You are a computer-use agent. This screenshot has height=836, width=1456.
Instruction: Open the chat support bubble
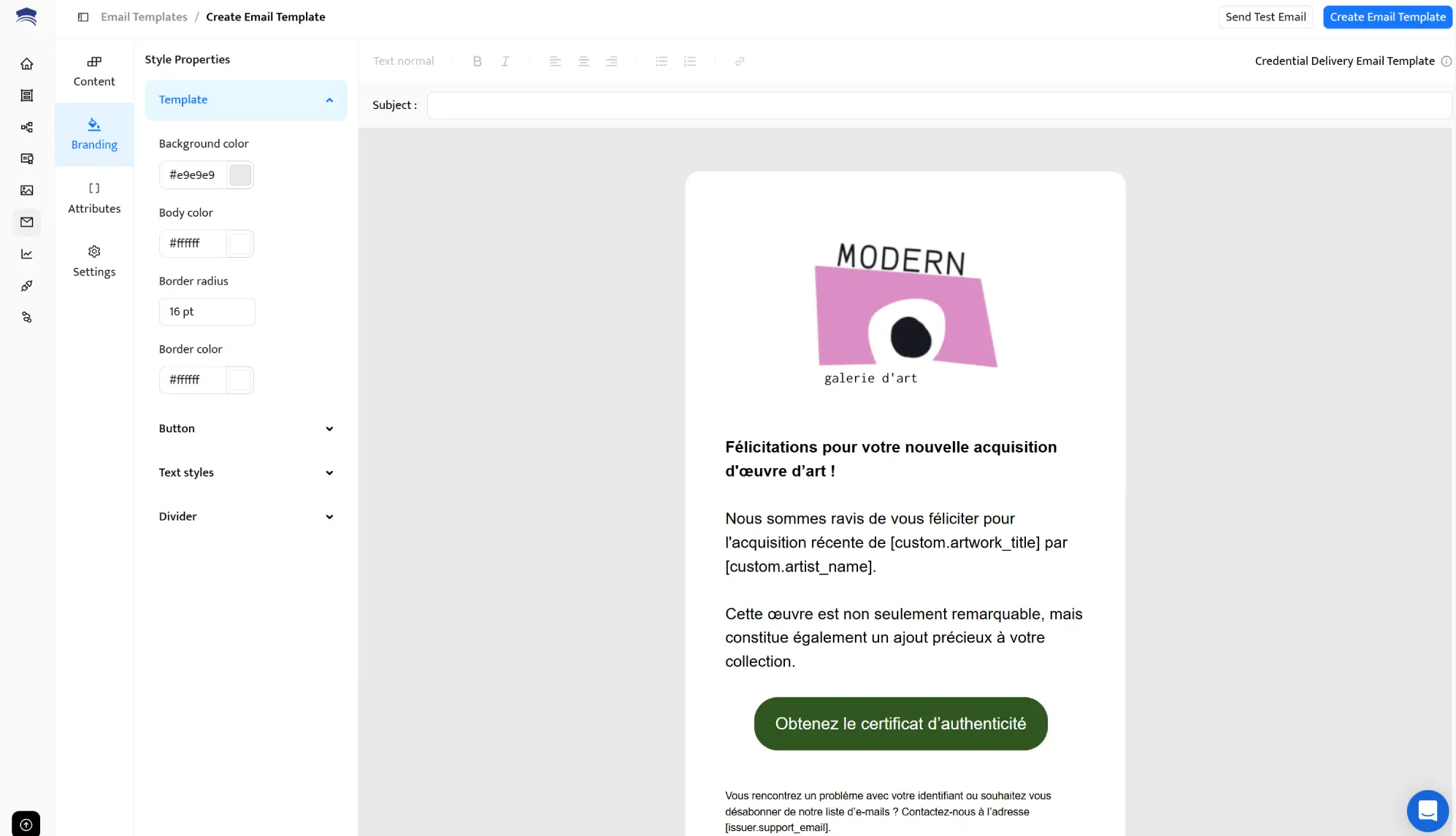pyautogui.click(x=1427, y=810)
